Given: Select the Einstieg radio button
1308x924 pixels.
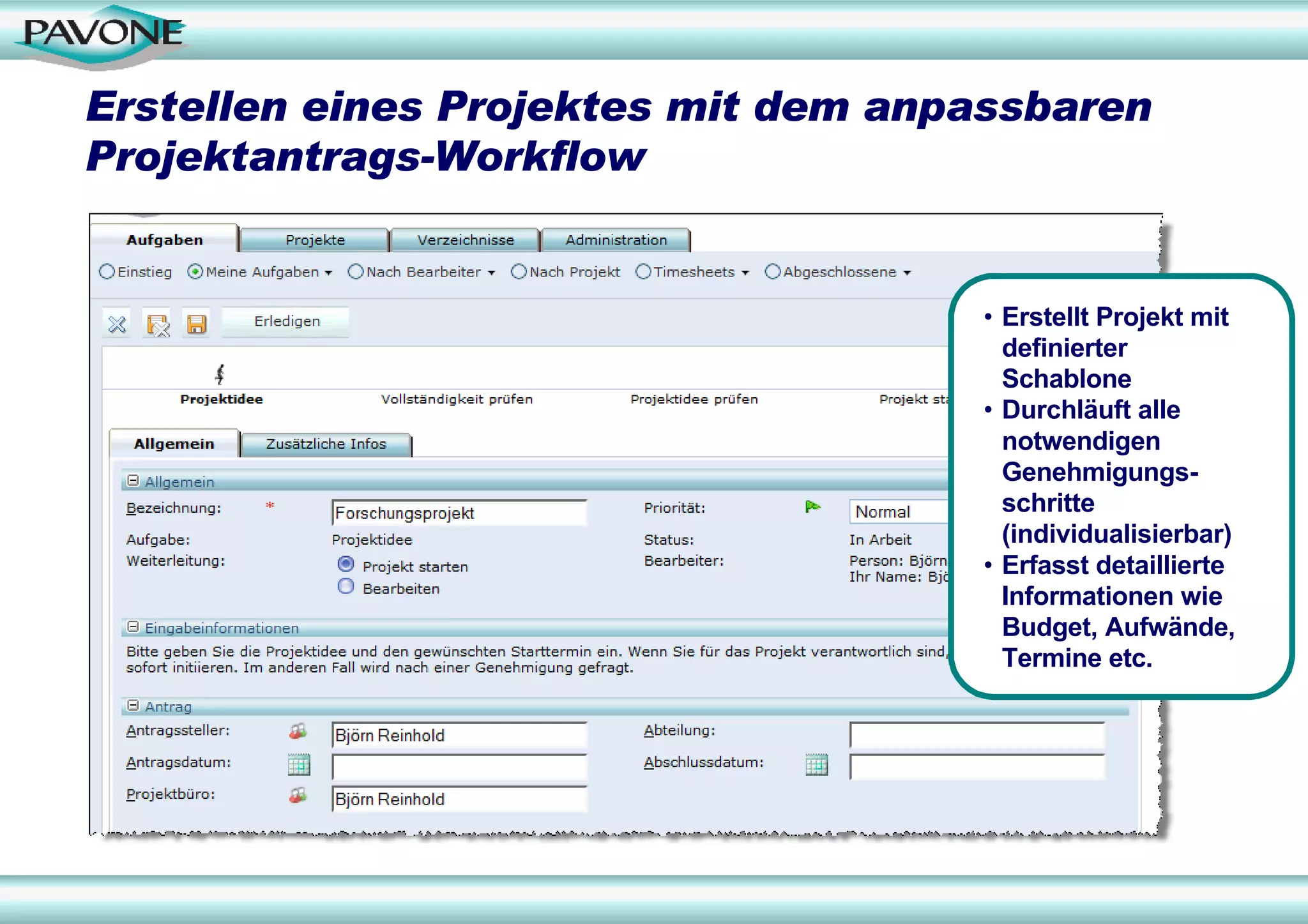Looking at the screenshot, I should pos(107,272).
